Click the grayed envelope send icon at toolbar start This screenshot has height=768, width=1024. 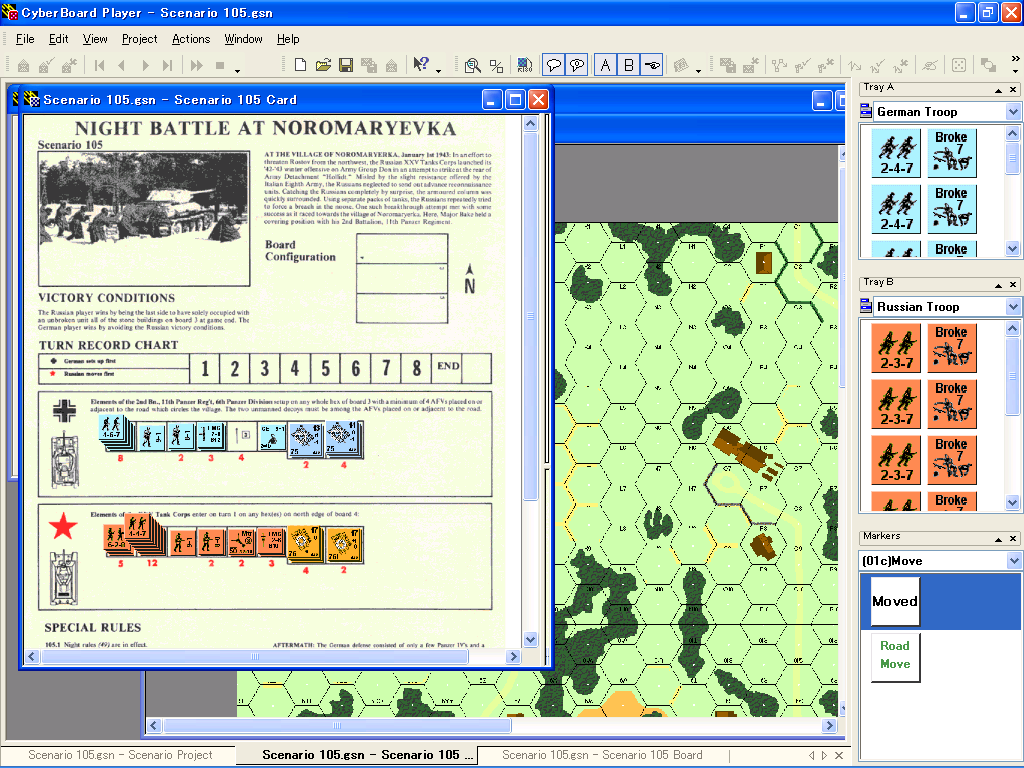click(x=24, y=65)
